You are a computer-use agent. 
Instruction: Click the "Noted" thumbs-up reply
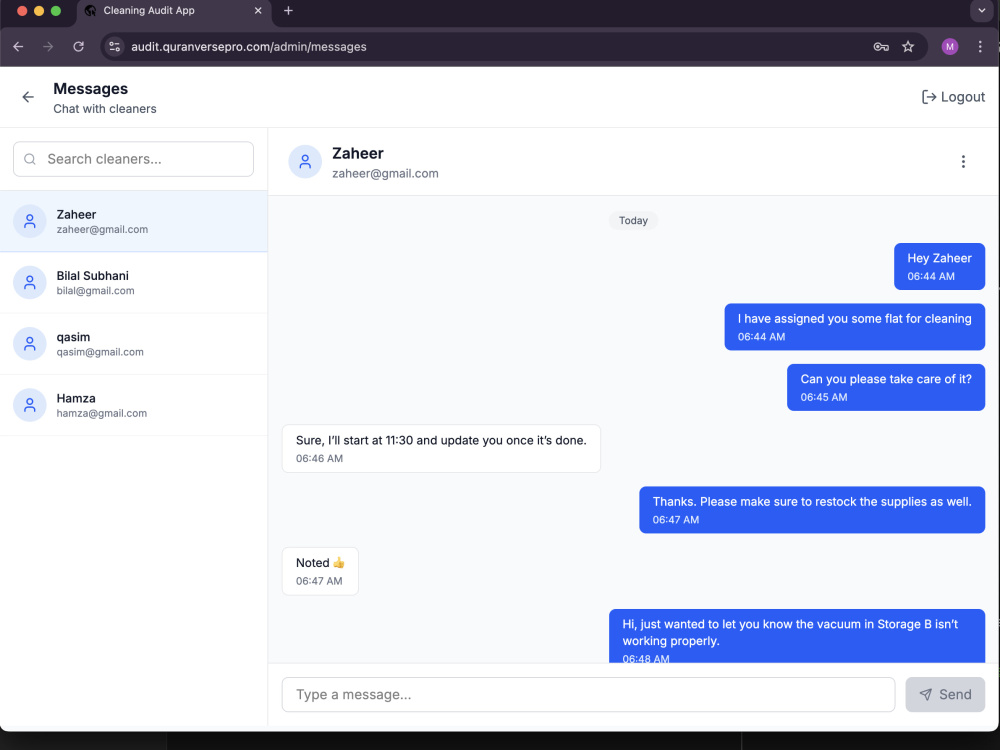(x=320, y=571)
